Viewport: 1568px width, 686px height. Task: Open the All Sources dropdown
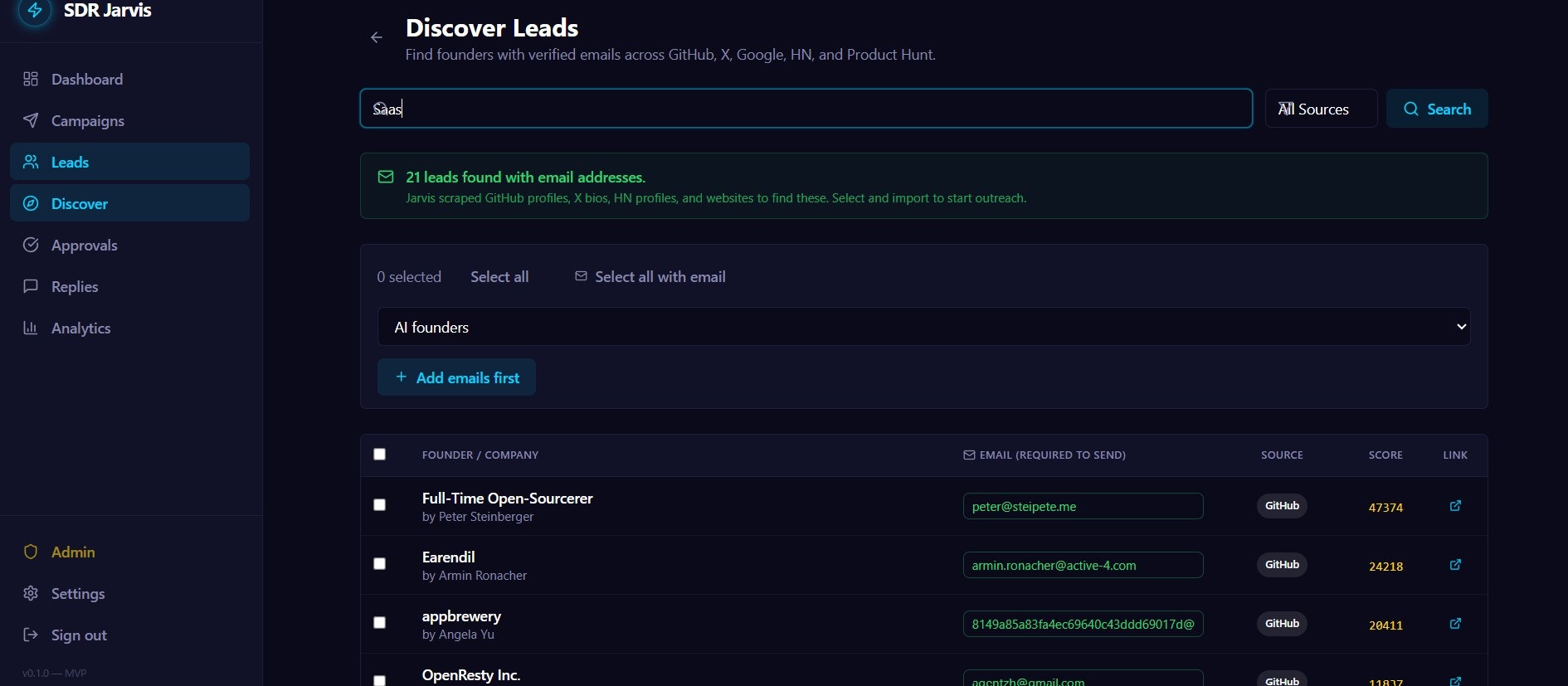(1321, 109)
